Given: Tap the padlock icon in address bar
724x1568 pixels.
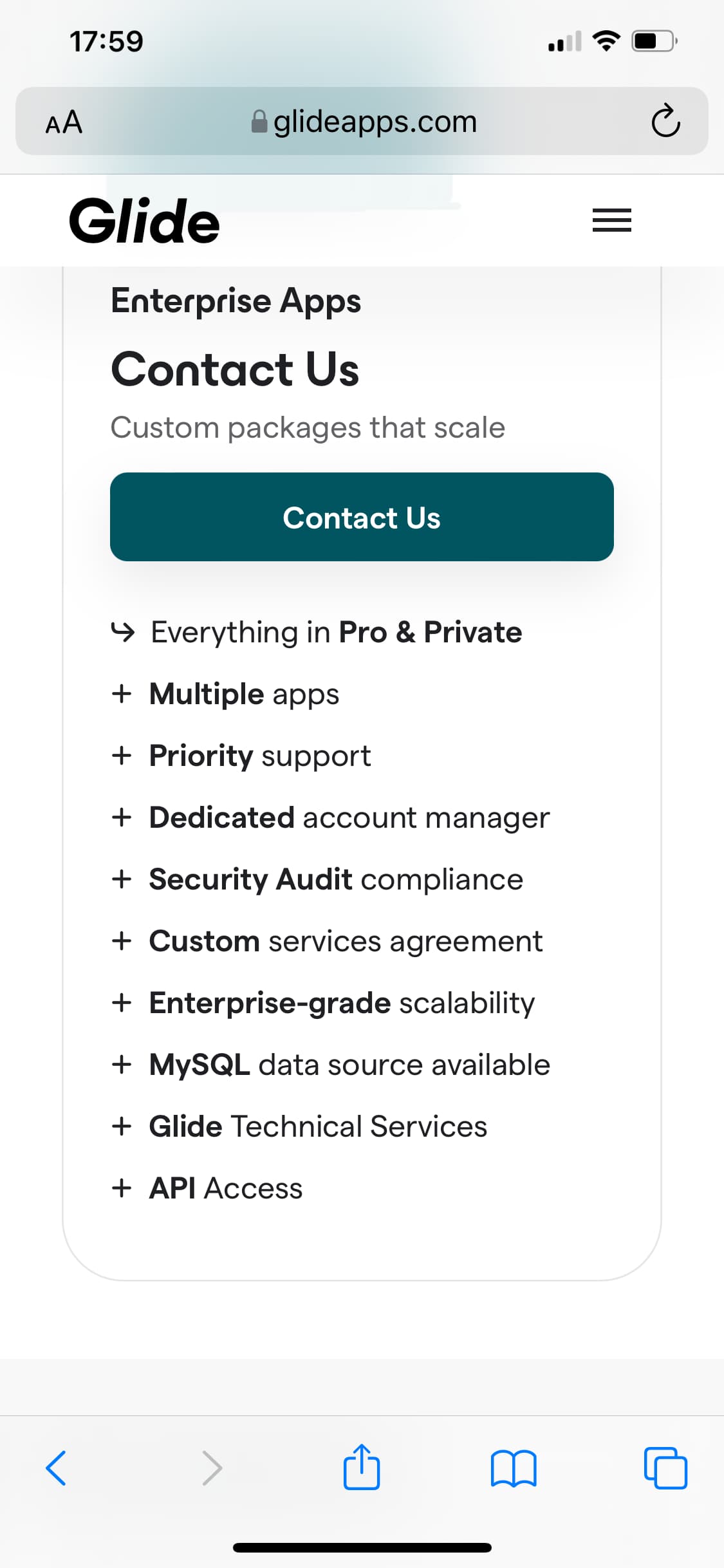Looking at the screenshot, I should point(259,121).
